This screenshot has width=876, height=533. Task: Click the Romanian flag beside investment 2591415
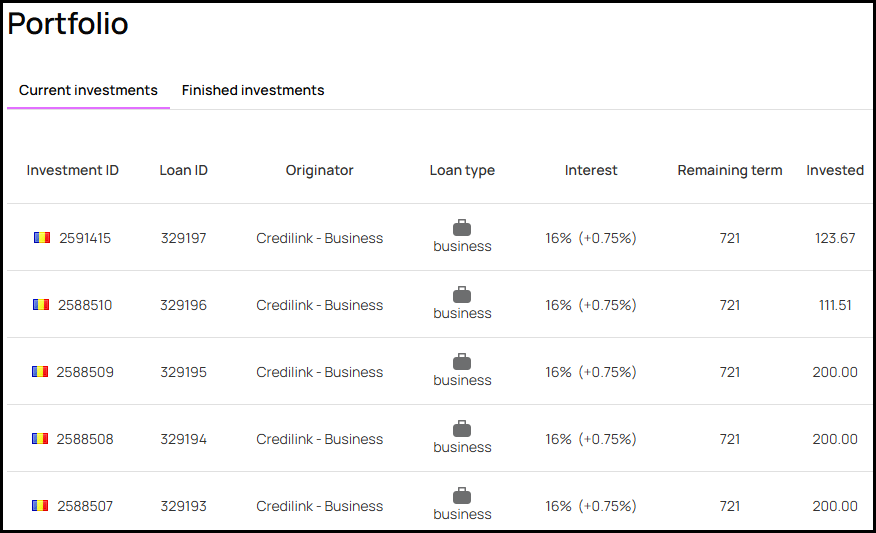42,238
